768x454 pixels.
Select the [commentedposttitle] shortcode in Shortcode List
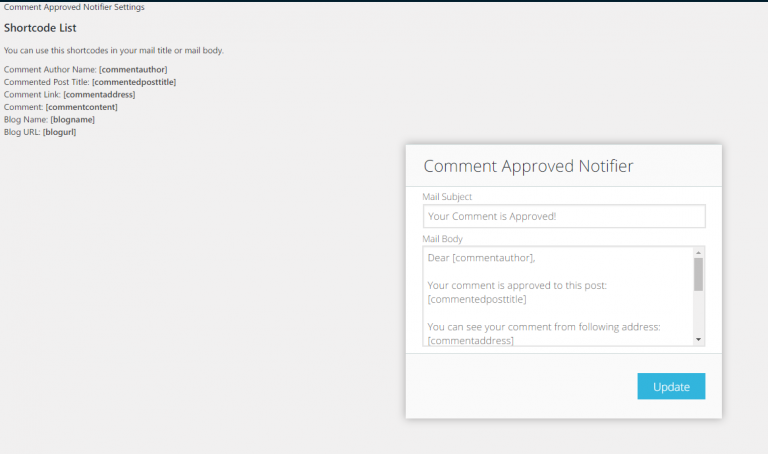coord(134,82)
